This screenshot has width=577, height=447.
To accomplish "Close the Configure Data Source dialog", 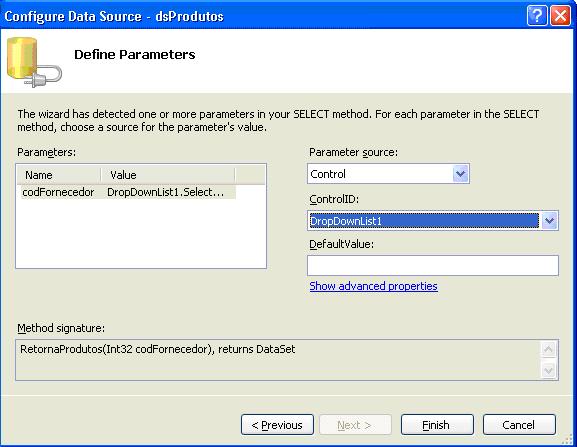I will click(560, 16).
